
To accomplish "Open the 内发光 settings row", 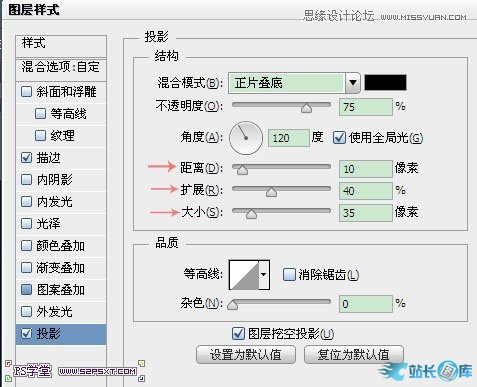I will [61, 202].
